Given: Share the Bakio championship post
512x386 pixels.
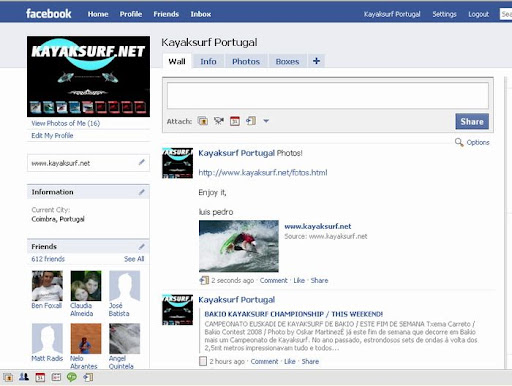Looking at the screenshot, I should (310, 361).
